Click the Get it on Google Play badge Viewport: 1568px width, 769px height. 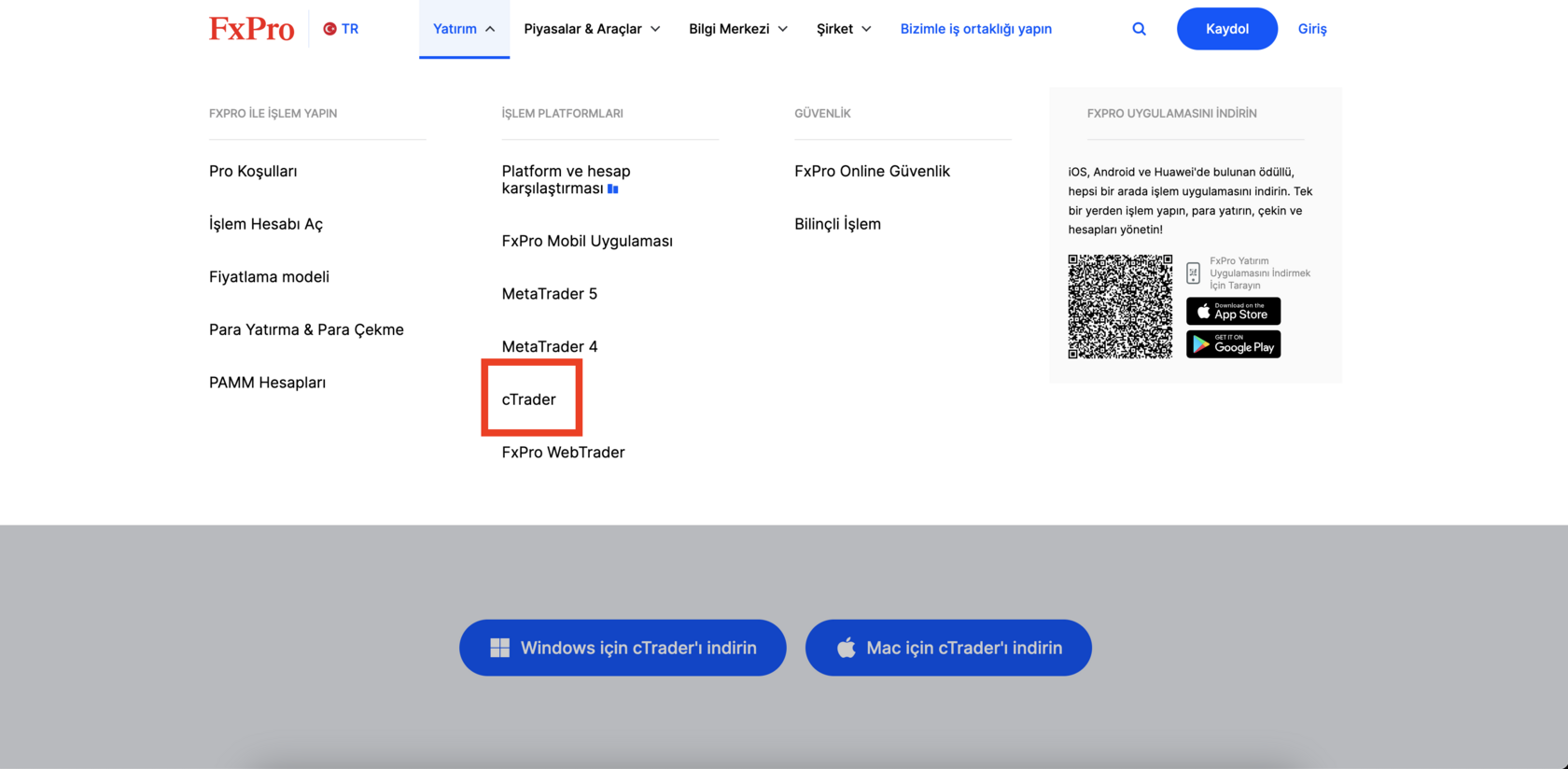pyautogui.click(x=1233, y=344)
